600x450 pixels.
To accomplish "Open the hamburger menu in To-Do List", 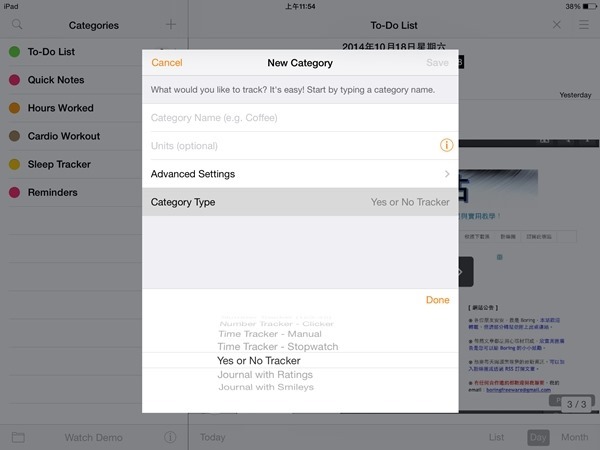I will click(x=584, y=25).
